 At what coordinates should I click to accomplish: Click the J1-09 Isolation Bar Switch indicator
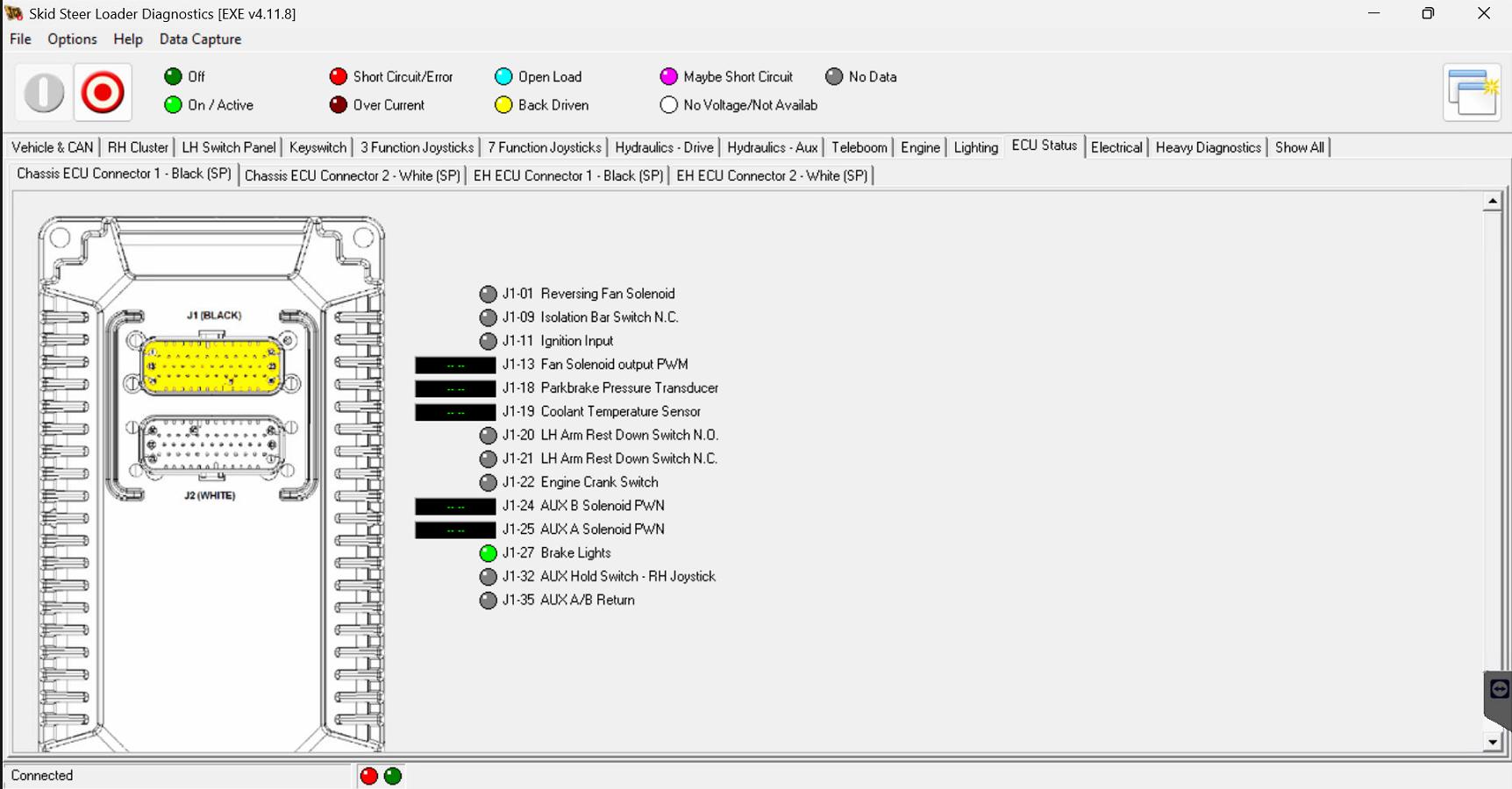[x=489, y=317]
